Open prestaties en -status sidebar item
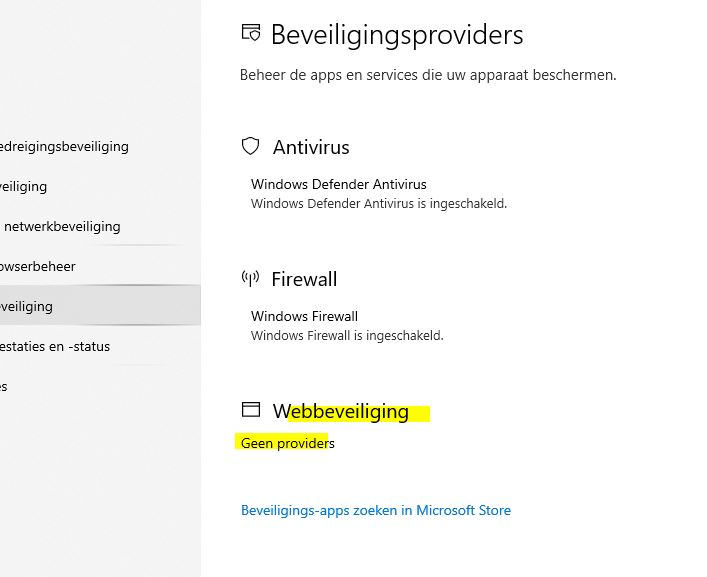 click(x=55, y=346)
